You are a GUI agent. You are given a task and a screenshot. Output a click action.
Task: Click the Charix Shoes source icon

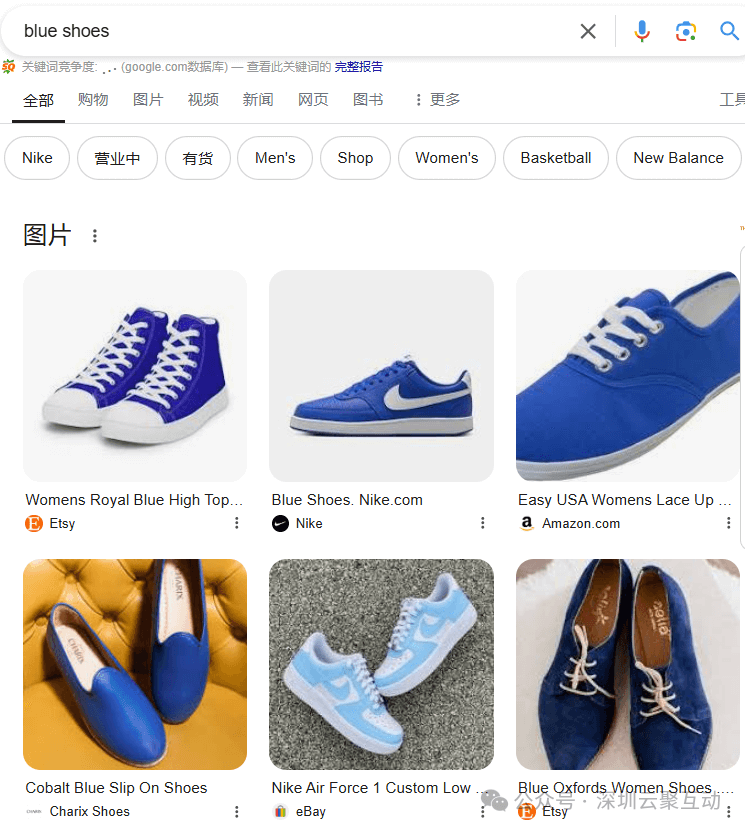[34, 811]
